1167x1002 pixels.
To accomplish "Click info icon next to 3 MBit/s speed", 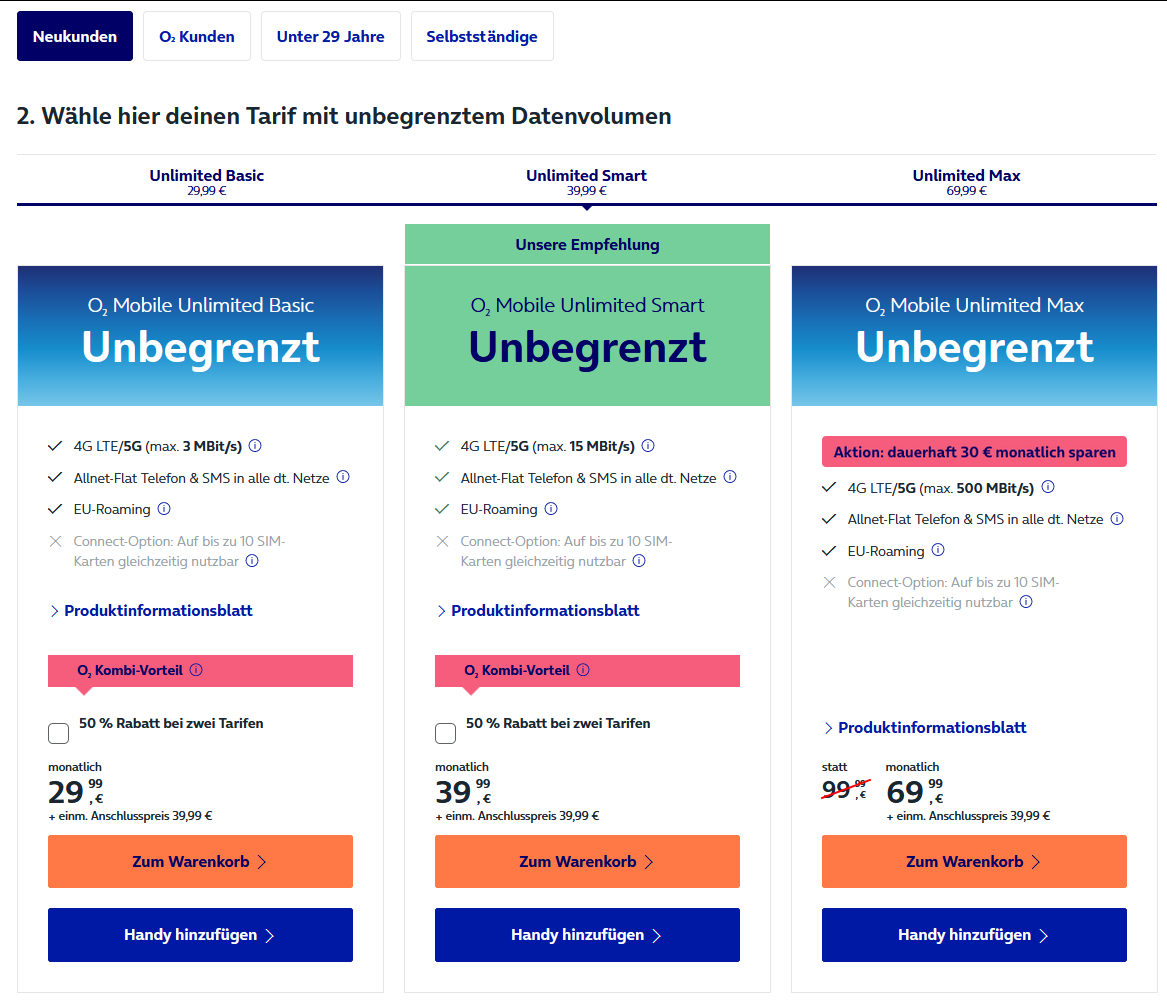I will pos(255,446).
